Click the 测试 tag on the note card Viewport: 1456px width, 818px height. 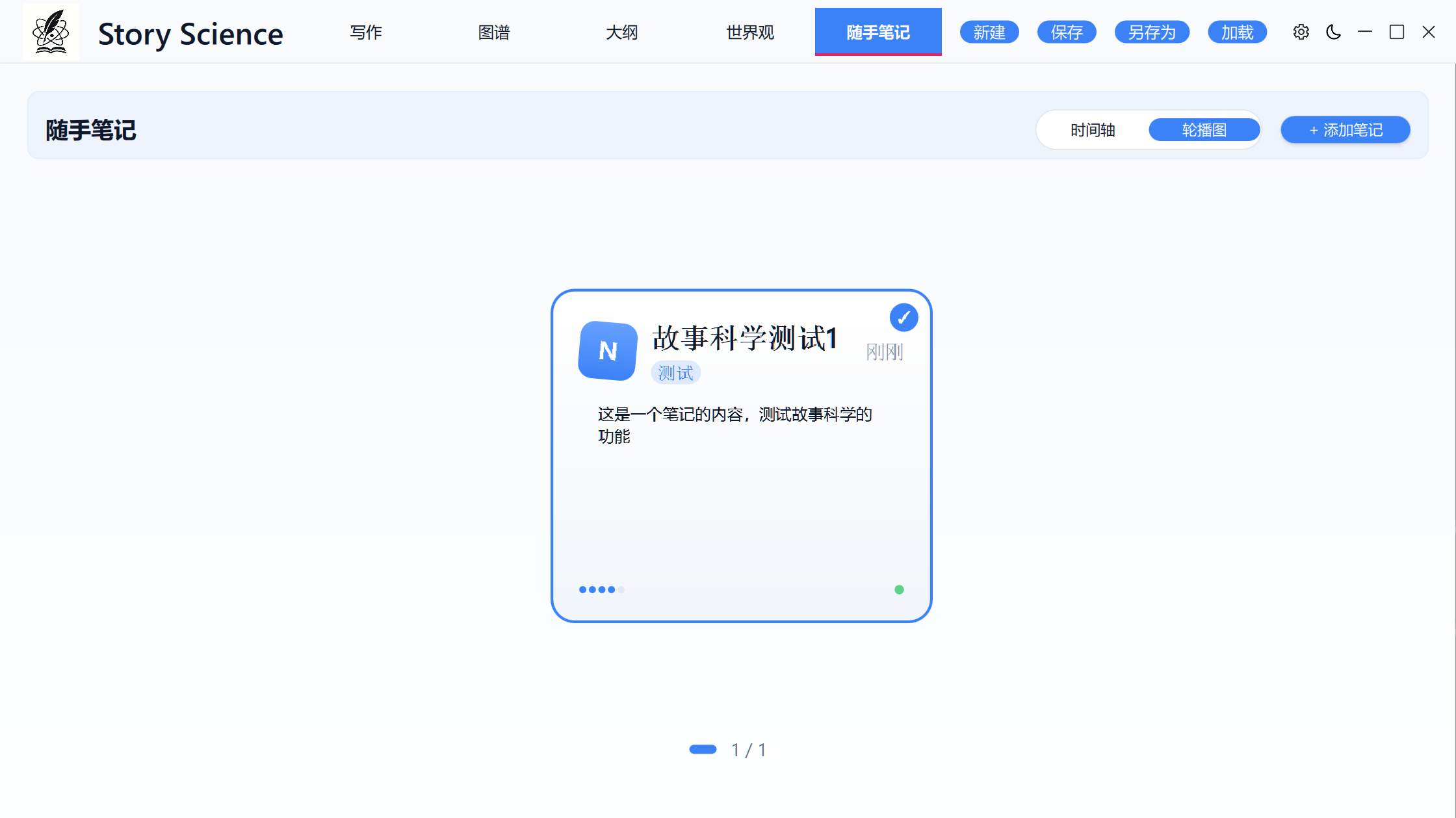point(675,373)
